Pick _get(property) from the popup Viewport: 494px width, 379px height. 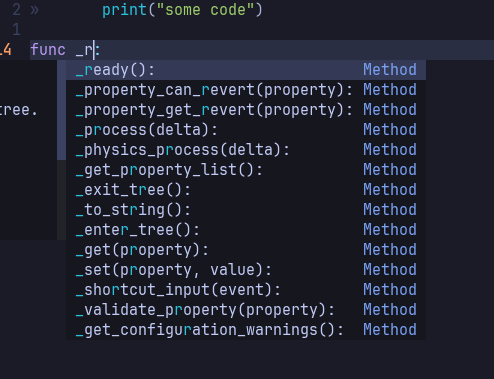(246, 250)
